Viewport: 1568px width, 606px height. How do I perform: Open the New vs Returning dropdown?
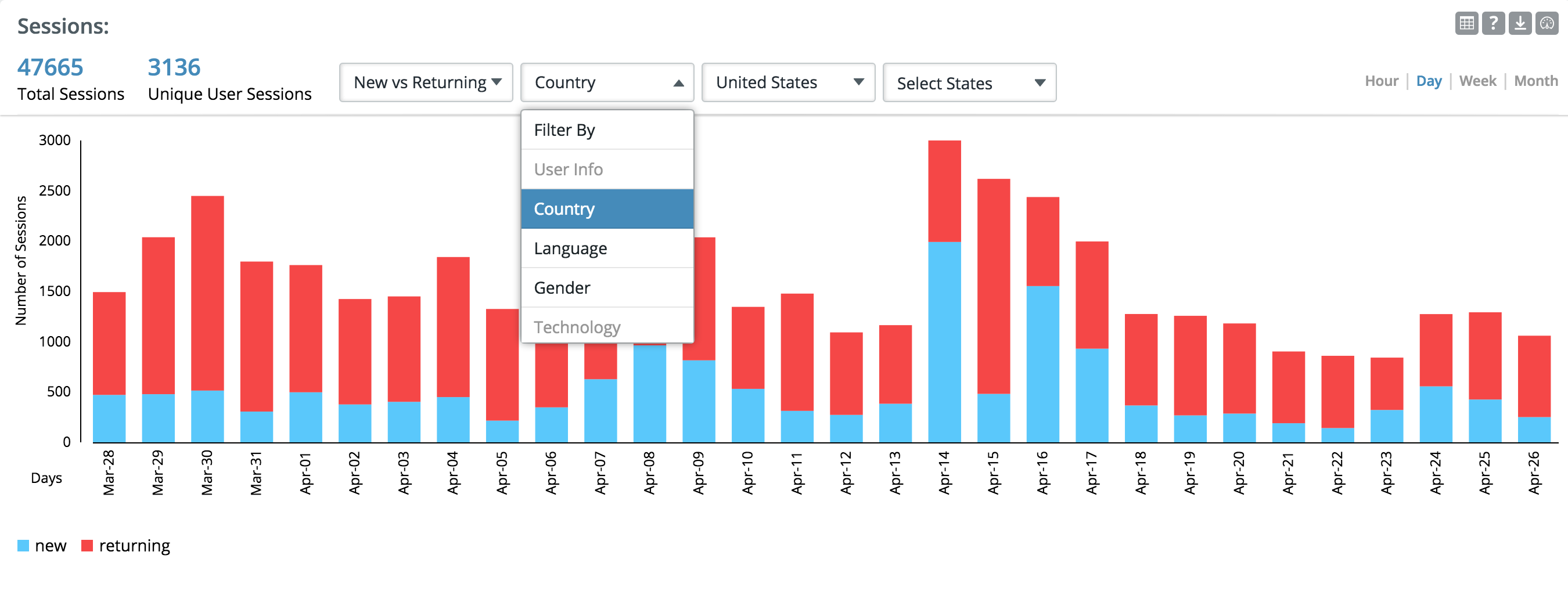(x=426, y=82)
